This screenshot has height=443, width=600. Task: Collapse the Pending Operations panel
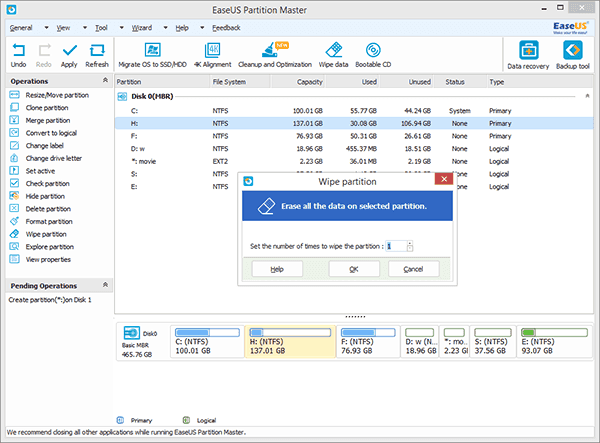105,285
